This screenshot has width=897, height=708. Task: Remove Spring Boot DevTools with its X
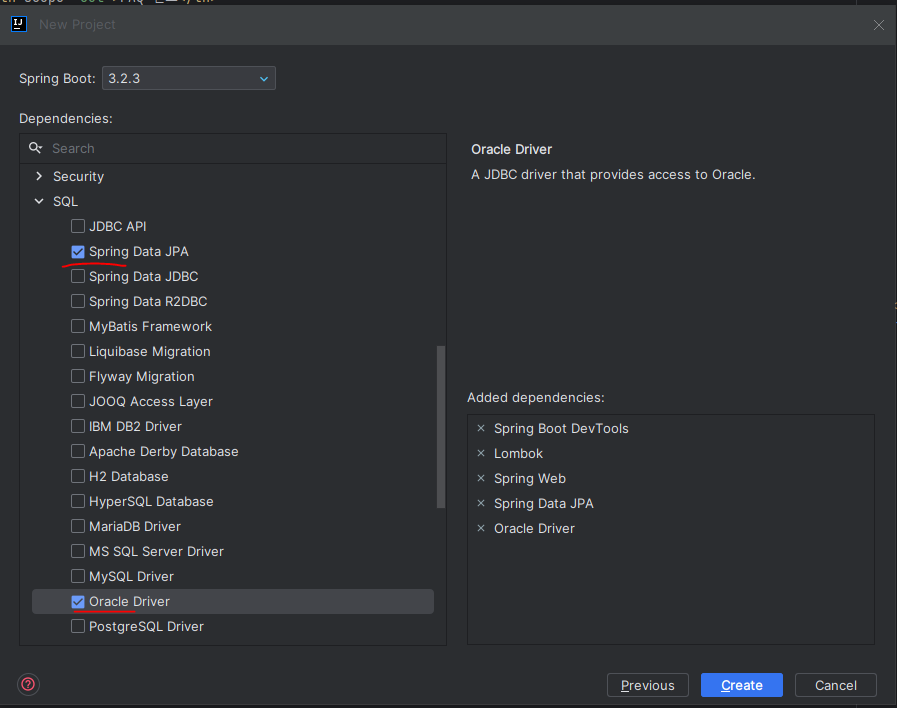pos(481,428)
